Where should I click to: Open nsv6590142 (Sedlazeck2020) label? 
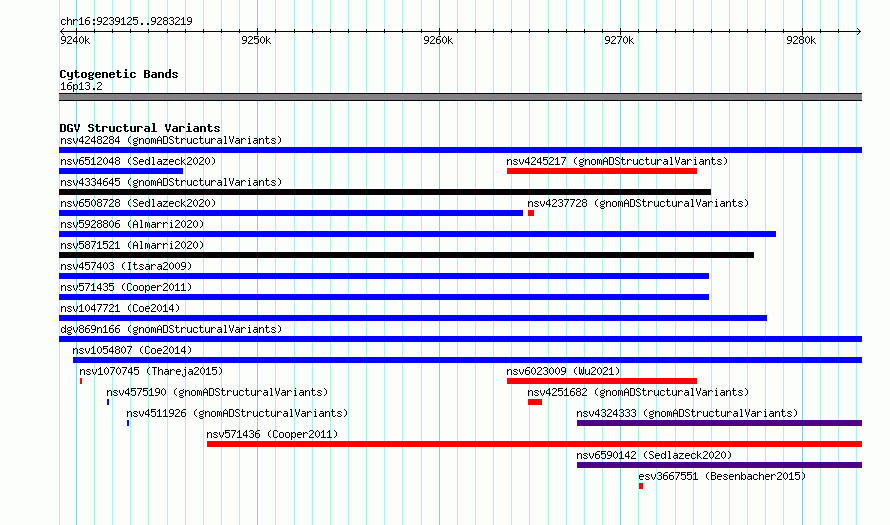(x=654, y=455)
